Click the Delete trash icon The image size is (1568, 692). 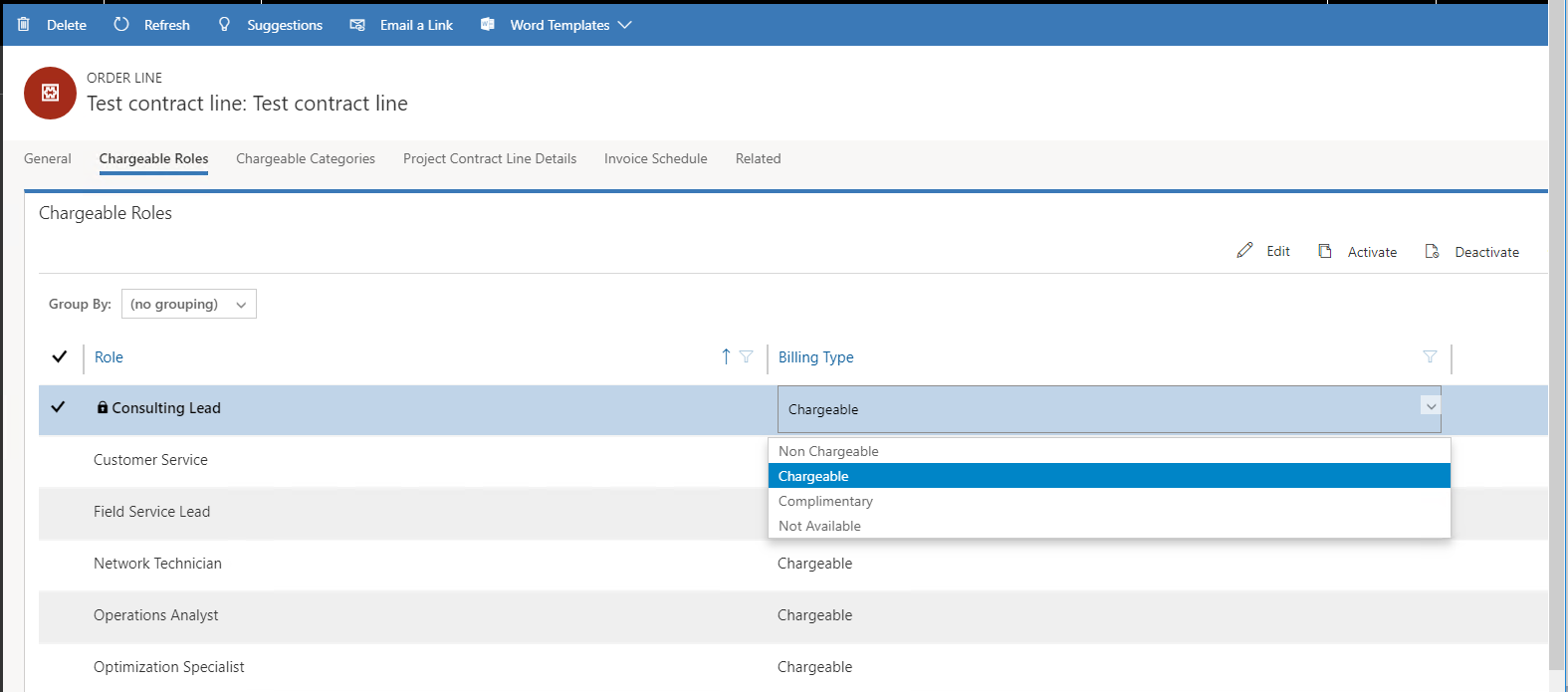click(24, 24)
